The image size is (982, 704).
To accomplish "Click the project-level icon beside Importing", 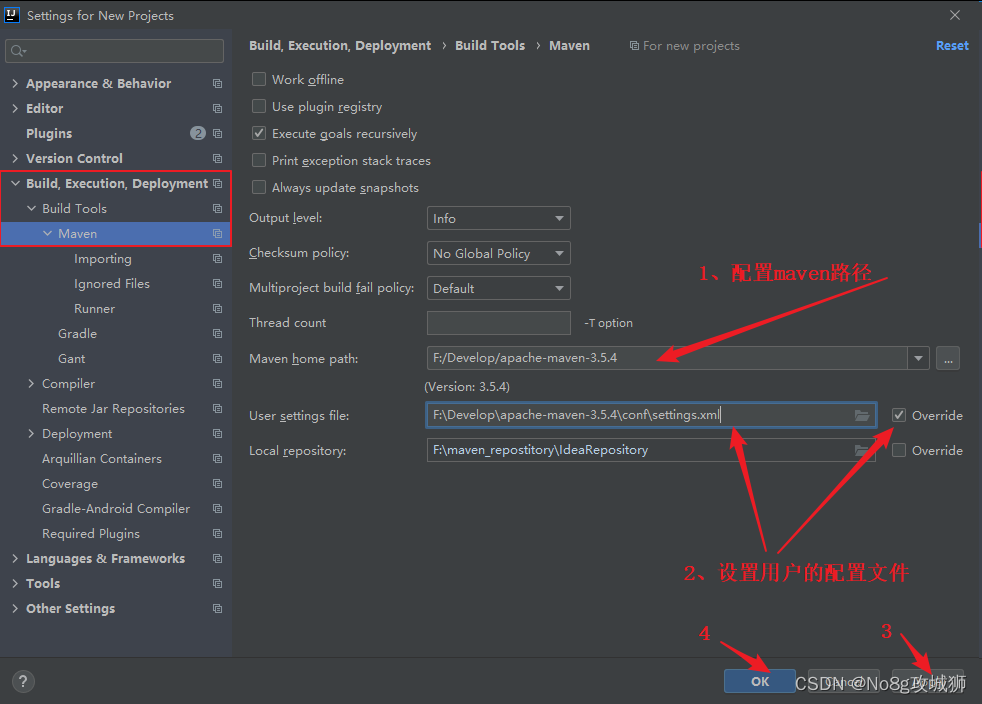I will click(217, 259).
